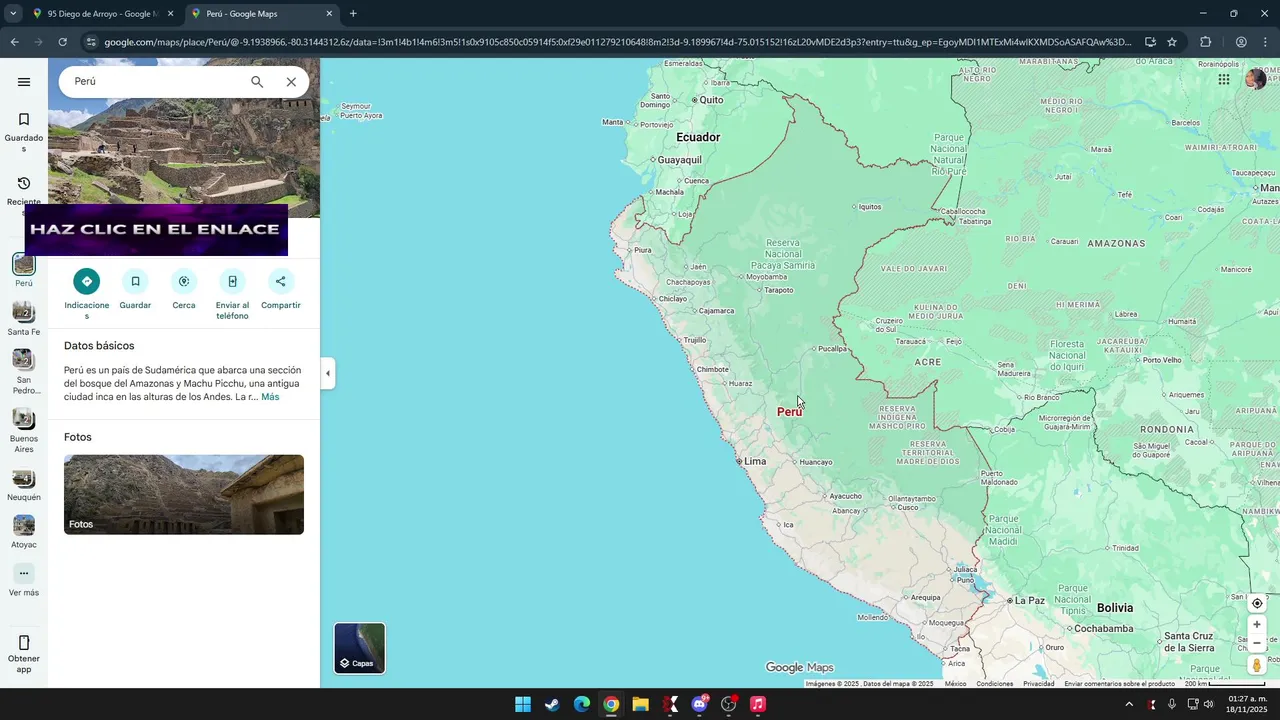Click the search magnifier icon
Screen dimensions: 1280x720
click(257, 82)
